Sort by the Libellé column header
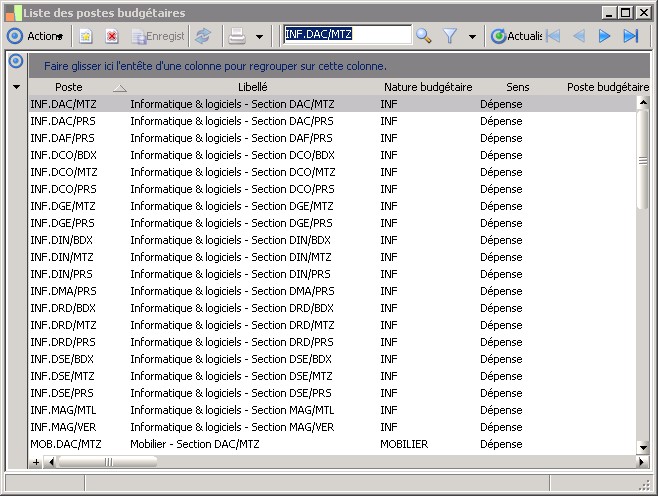The width and height of the screenshot is (658, 496). [253, 87]
